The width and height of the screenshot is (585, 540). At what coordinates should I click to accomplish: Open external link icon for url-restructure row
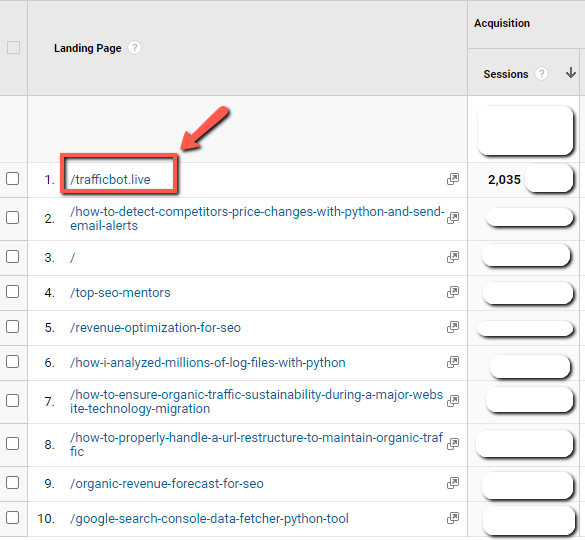pyautogui.click(x=453, y=444)
